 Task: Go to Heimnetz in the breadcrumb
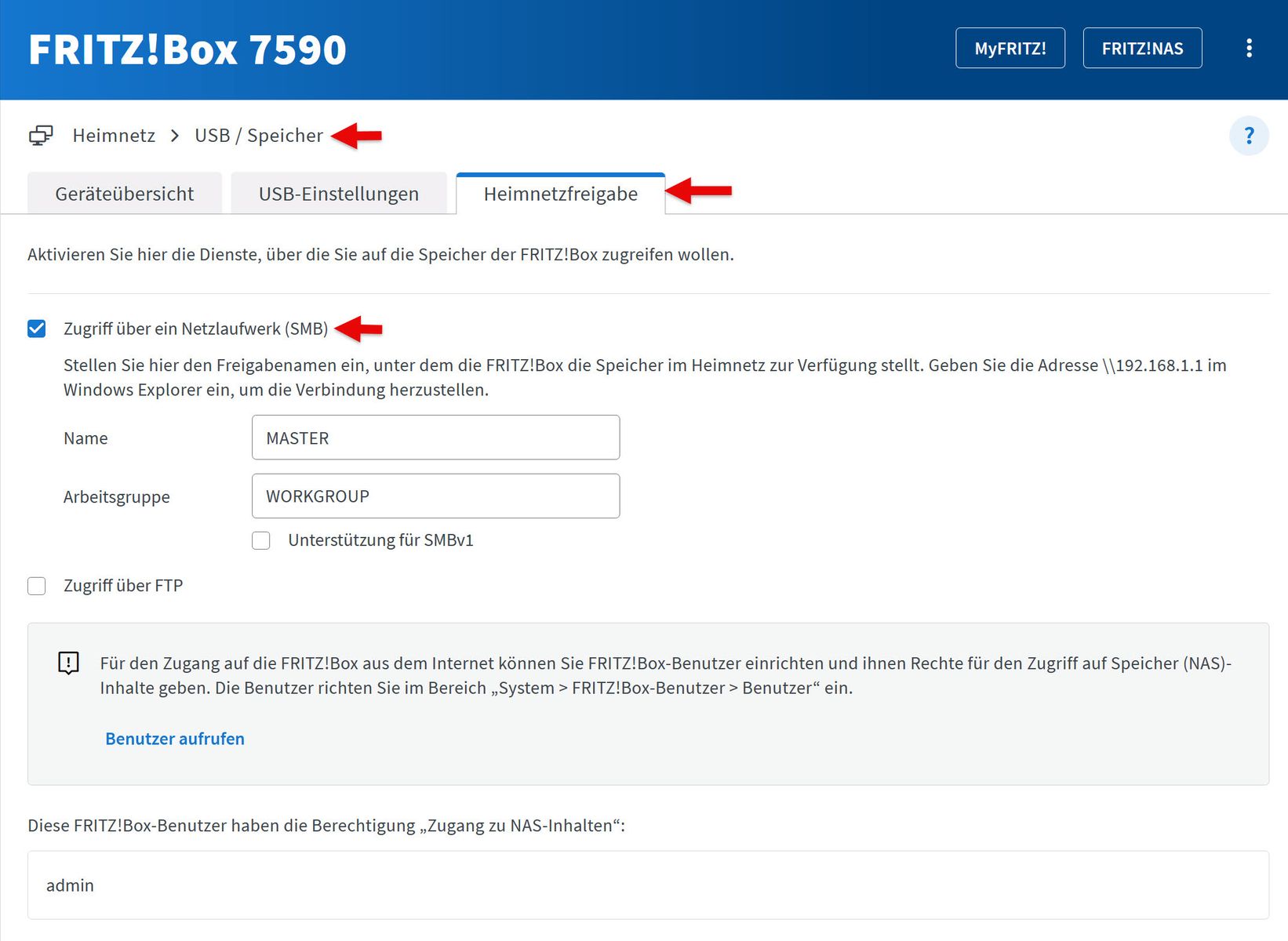(114, 136)
